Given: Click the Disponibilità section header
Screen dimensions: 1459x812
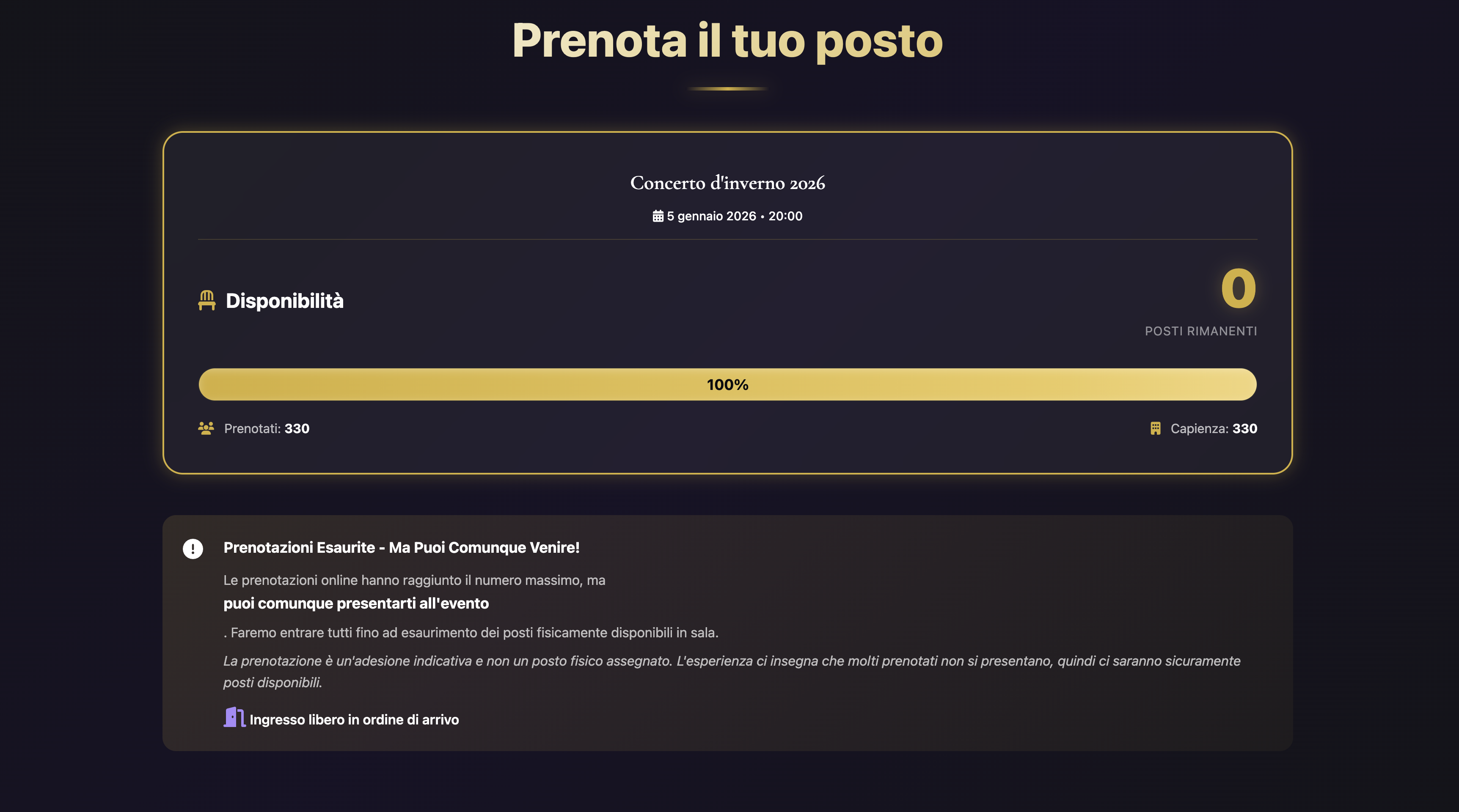Looking at the screenshot, I should pyautogui.click(x=285, y=301).
